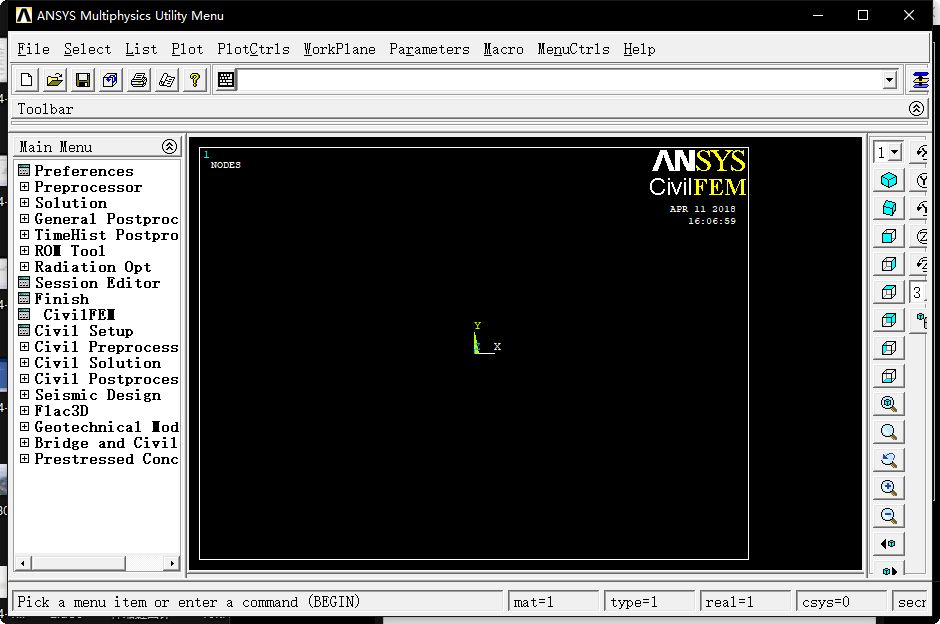Image resolution: width=940 pixels, height=624 pixels.
Task: Click Main Menu horizontal scrollbar thumb
Action: [x=79, y=563]
